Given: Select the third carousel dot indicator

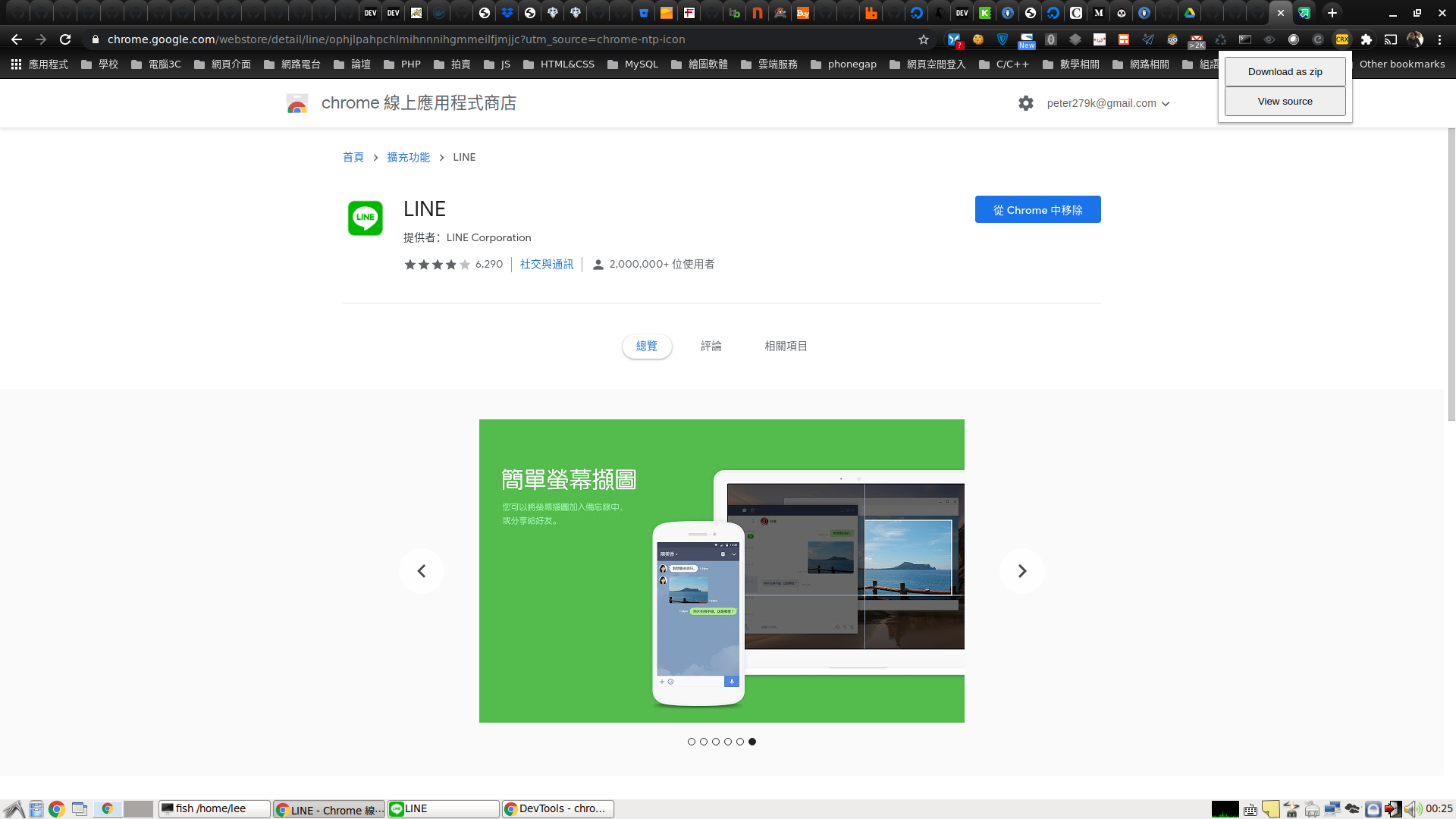Looking at the screenshot, I should [715, 742].
